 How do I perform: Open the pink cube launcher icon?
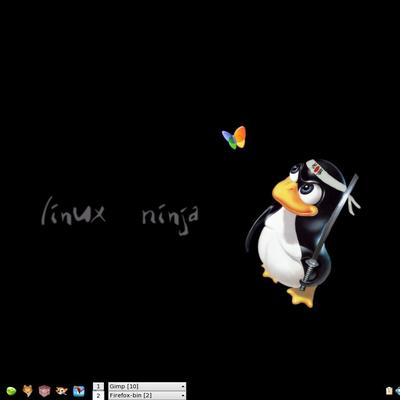(44, 391)
